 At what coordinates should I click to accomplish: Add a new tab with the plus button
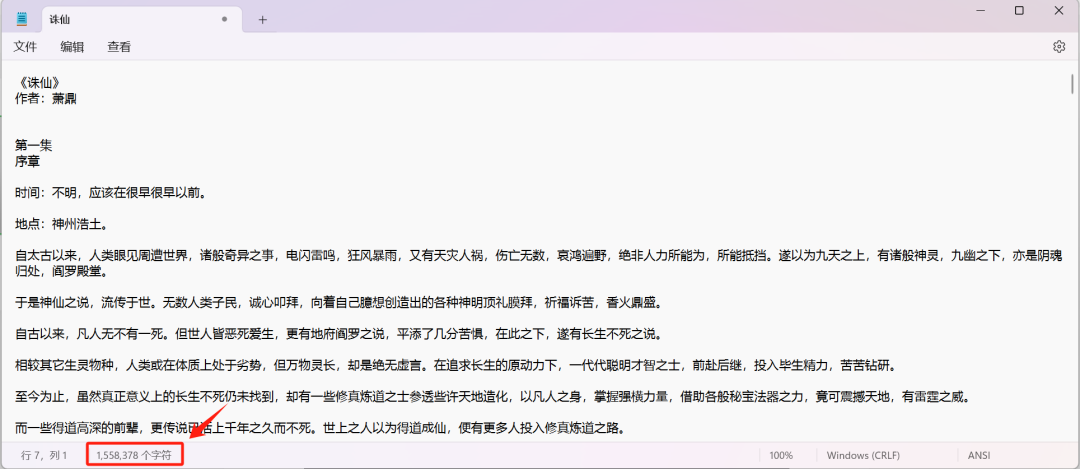262,20
